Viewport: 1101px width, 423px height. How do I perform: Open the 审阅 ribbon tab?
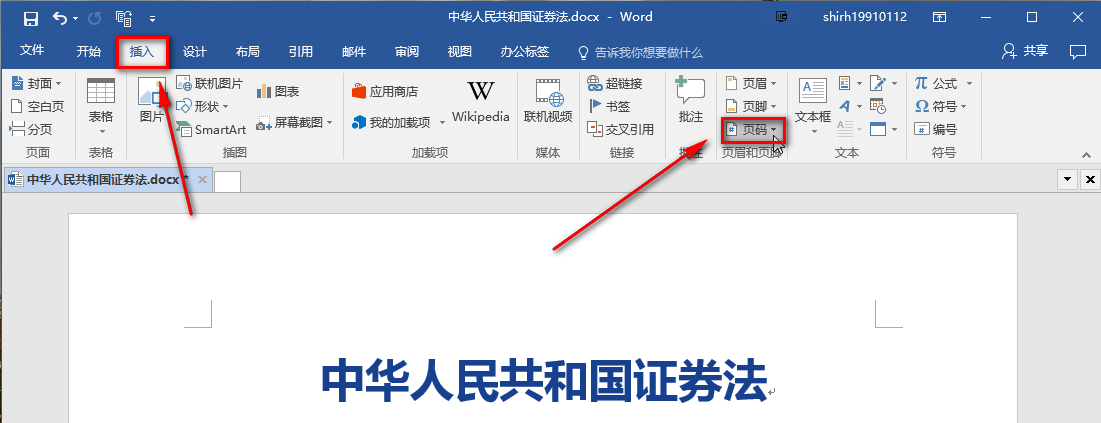(407, 51)
